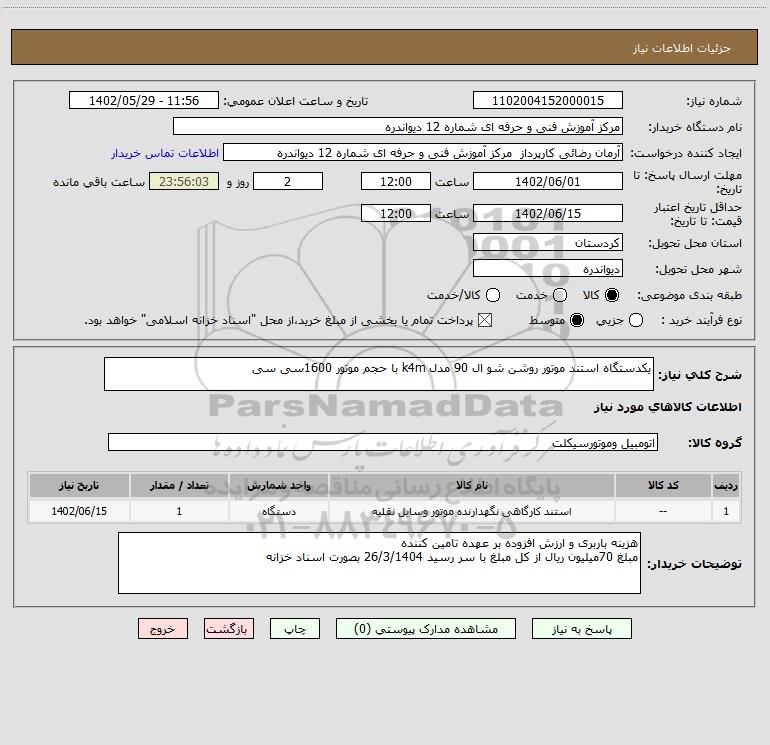Screen dimensions: 770x745
Task: Toggle the اسناد خزانه اسلامی payment checkbox
Action: pyautogui.click(x=485, y=321)
